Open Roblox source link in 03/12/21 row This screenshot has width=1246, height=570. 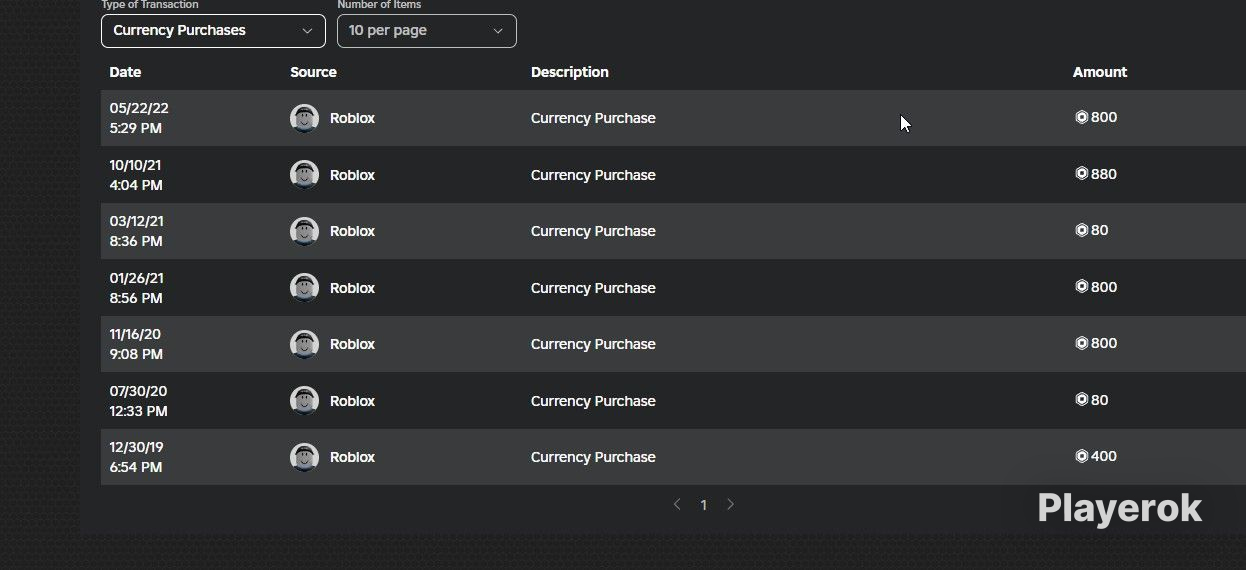(352, 231)
